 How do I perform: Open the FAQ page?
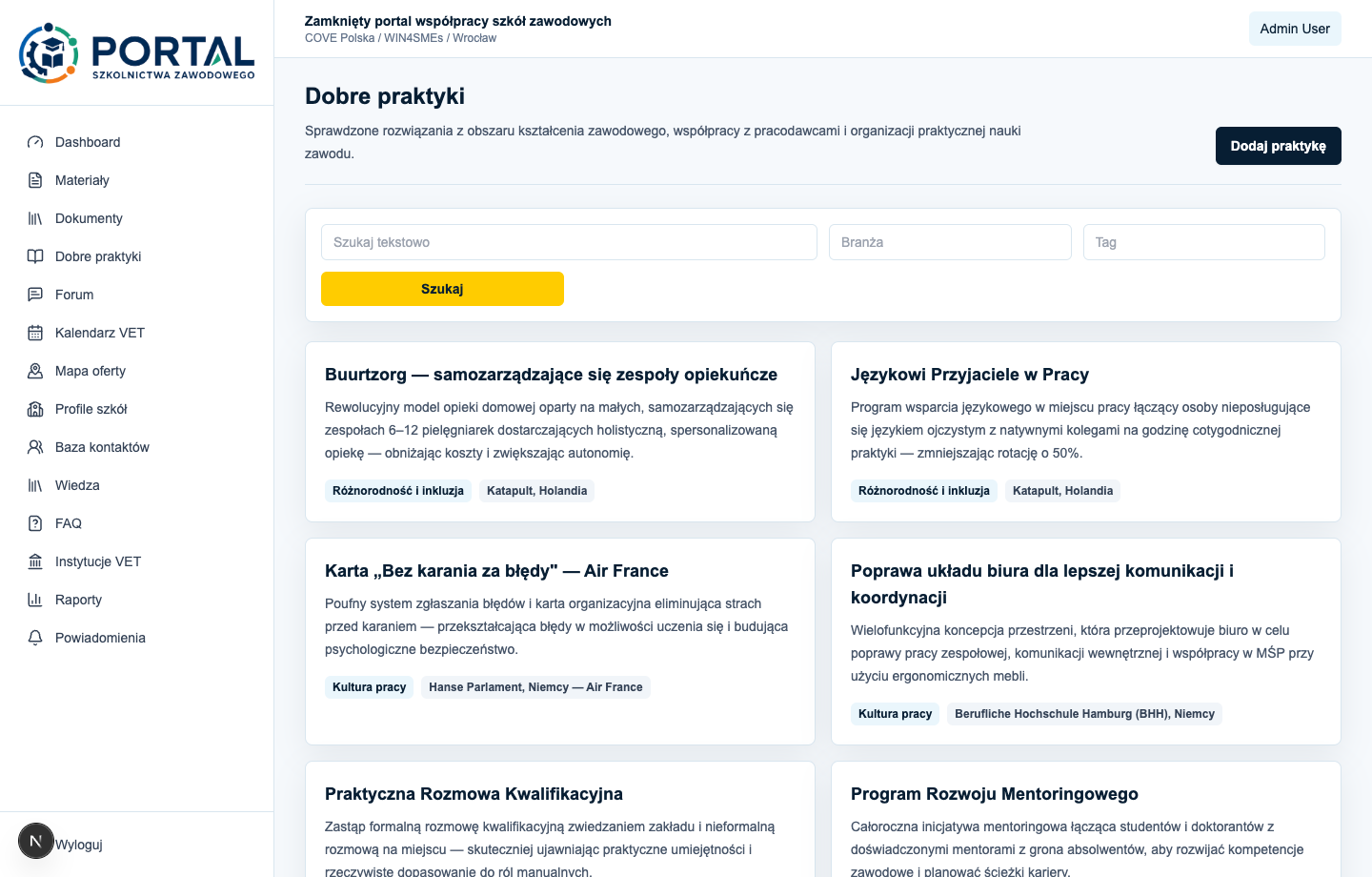[136, 523]
